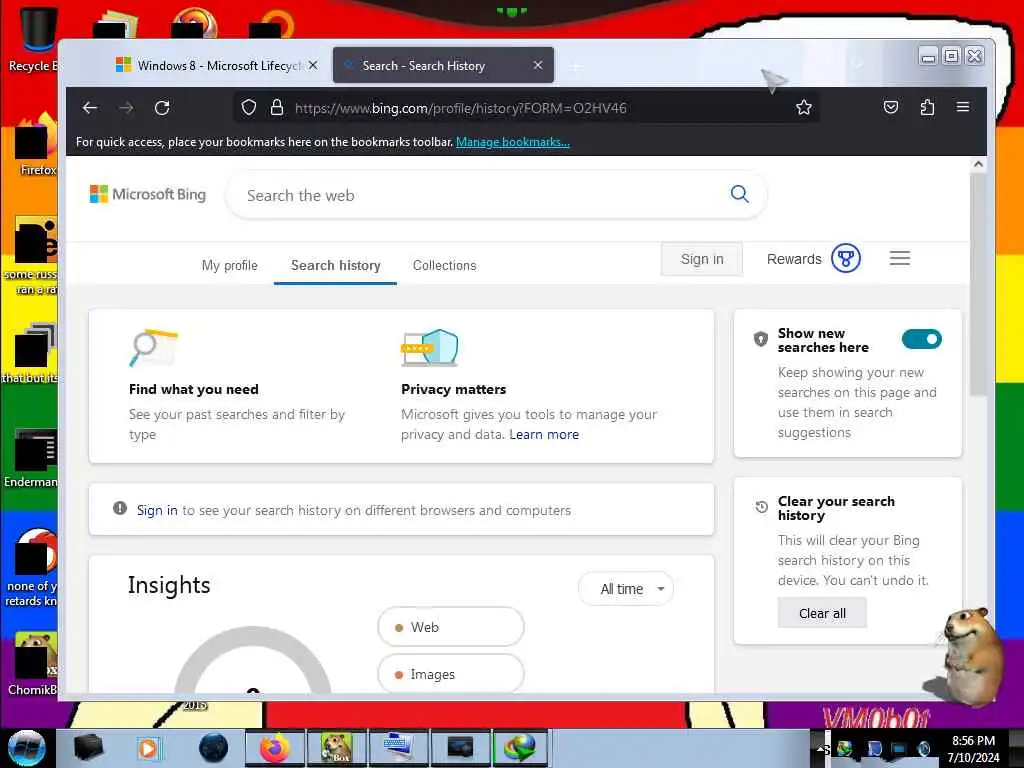Click the Sign in button
The height and width of the screenshot is (768, 1024).
702,259
